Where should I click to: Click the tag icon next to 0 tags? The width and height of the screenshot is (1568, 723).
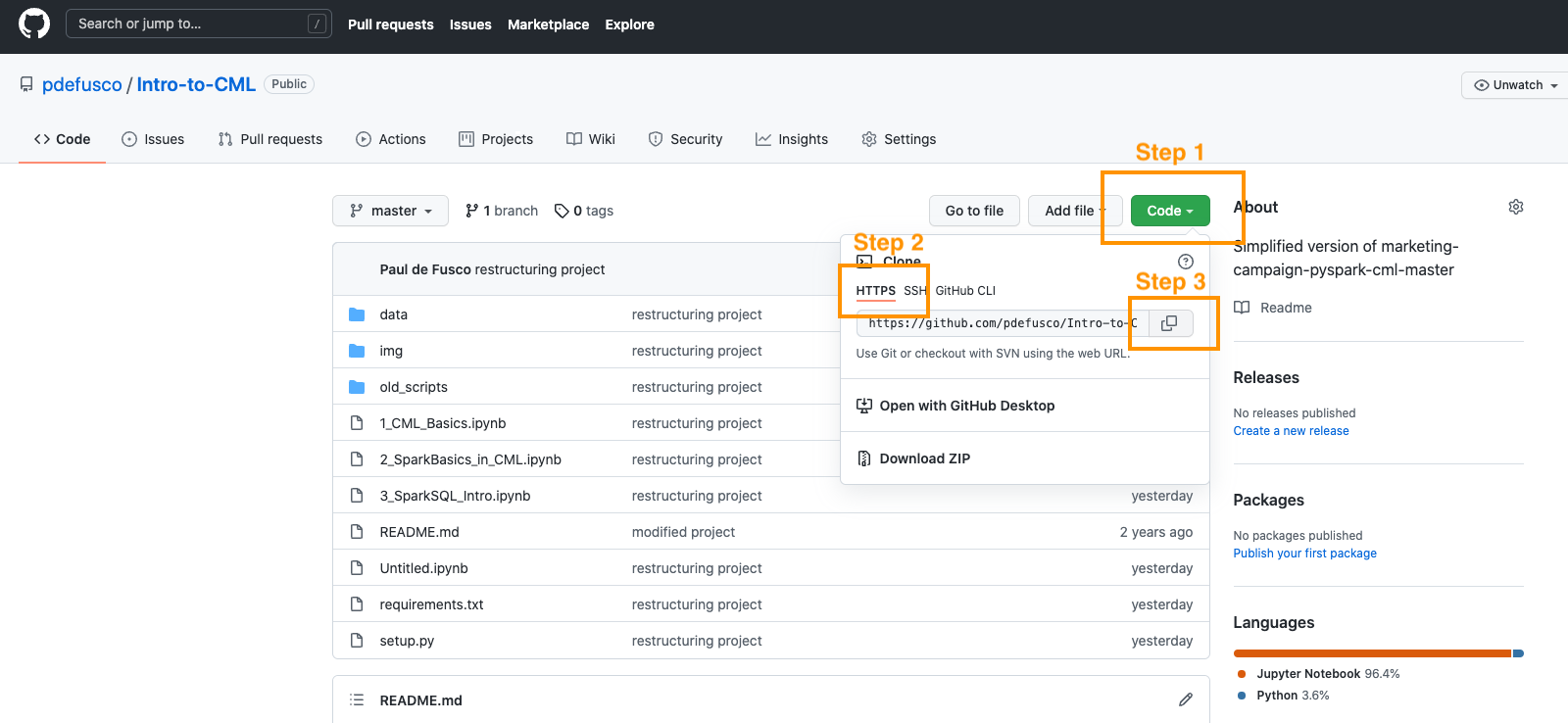[562, 211]
